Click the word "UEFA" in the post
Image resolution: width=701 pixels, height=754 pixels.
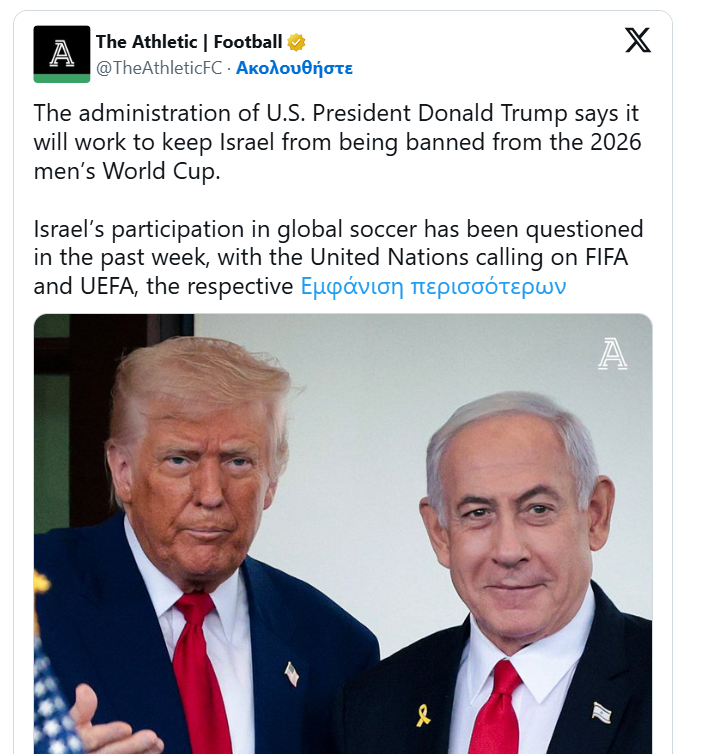click(107, 287)
